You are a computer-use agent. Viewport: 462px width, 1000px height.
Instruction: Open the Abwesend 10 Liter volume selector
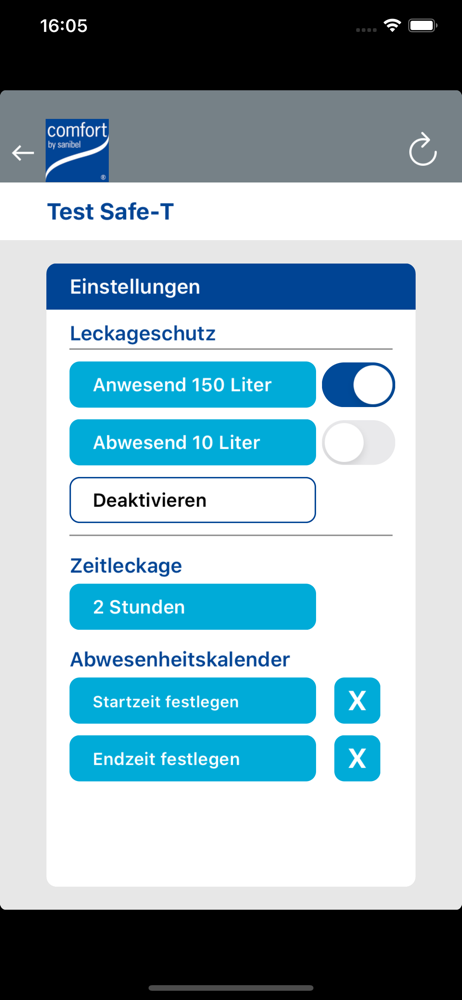coord(193,442)
